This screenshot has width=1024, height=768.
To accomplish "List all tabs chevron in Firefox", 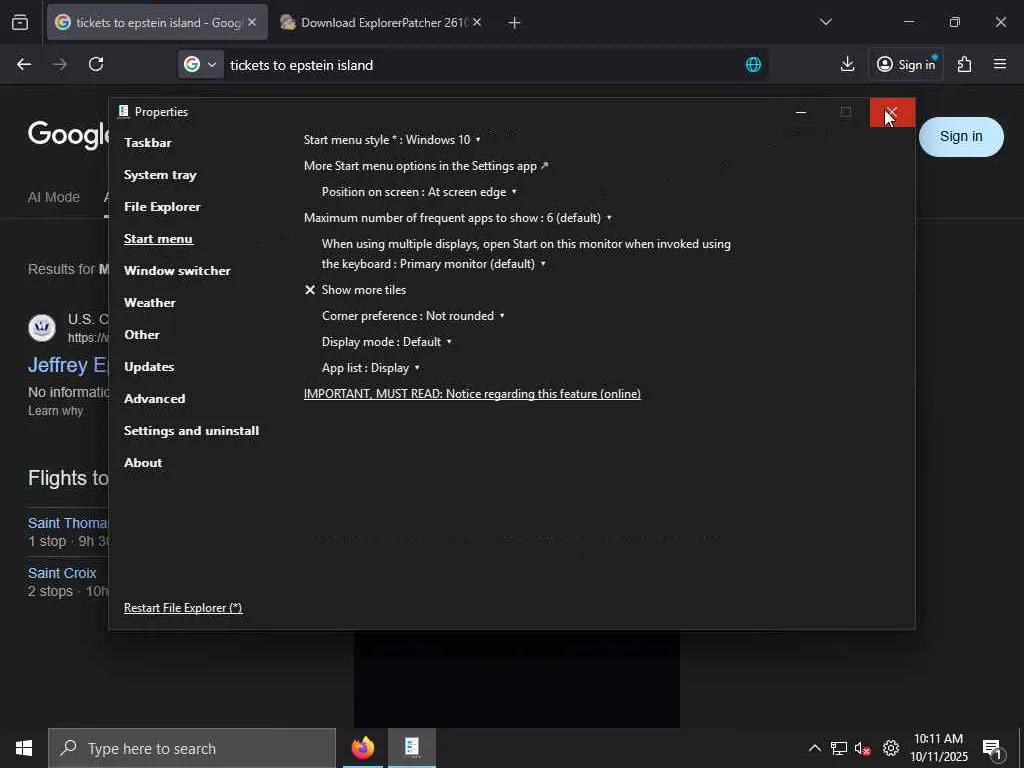I will [x=825, y=22].
